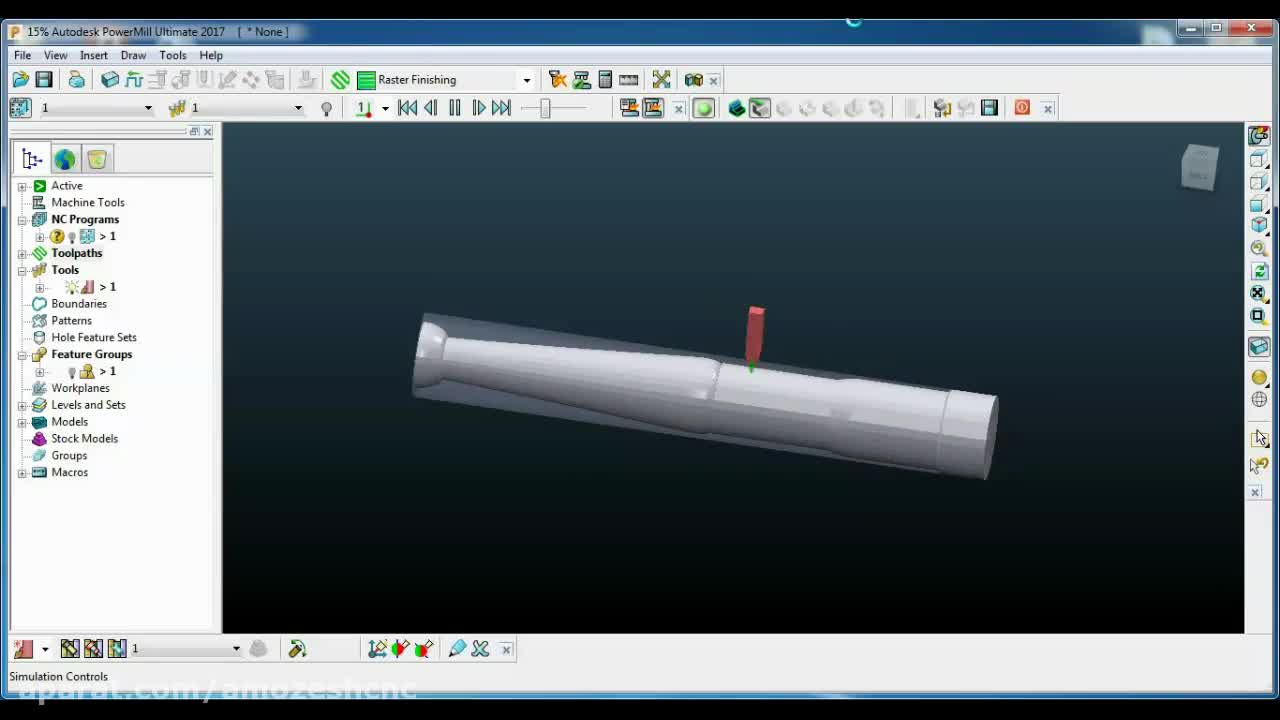The width and height of the screenshot is (1280, 720).
Task: Expand the Models tree node
Action: tap(22, 422)
